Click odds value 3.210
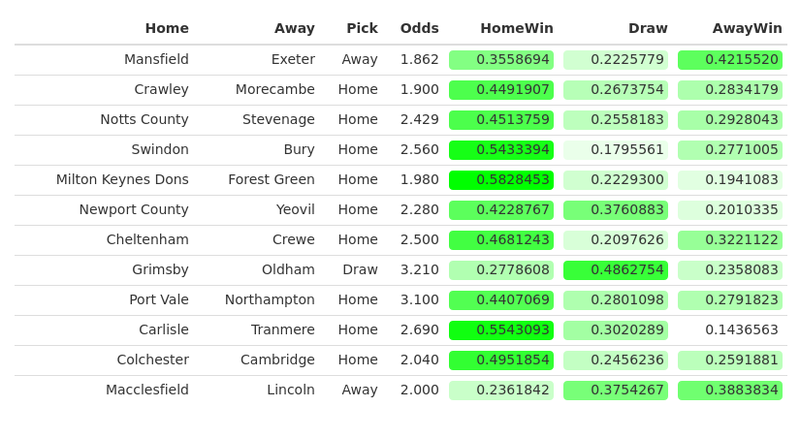800x438 pixels. coord(419,270)
